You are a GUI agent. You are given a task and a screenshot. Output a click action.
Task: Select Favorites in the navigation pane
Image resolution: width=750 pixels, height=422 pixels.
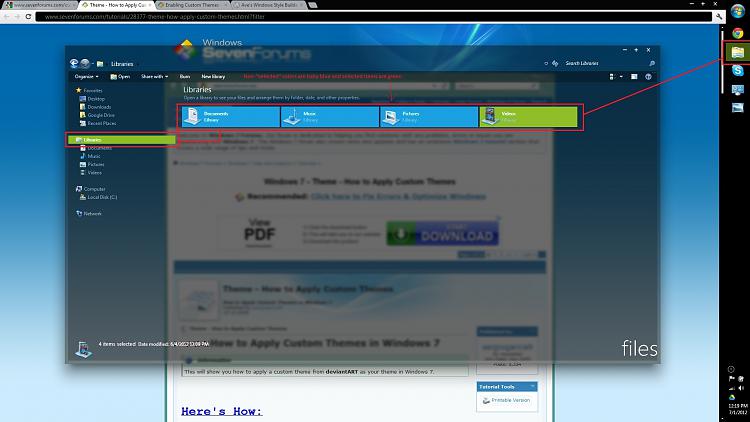point(89,90)
